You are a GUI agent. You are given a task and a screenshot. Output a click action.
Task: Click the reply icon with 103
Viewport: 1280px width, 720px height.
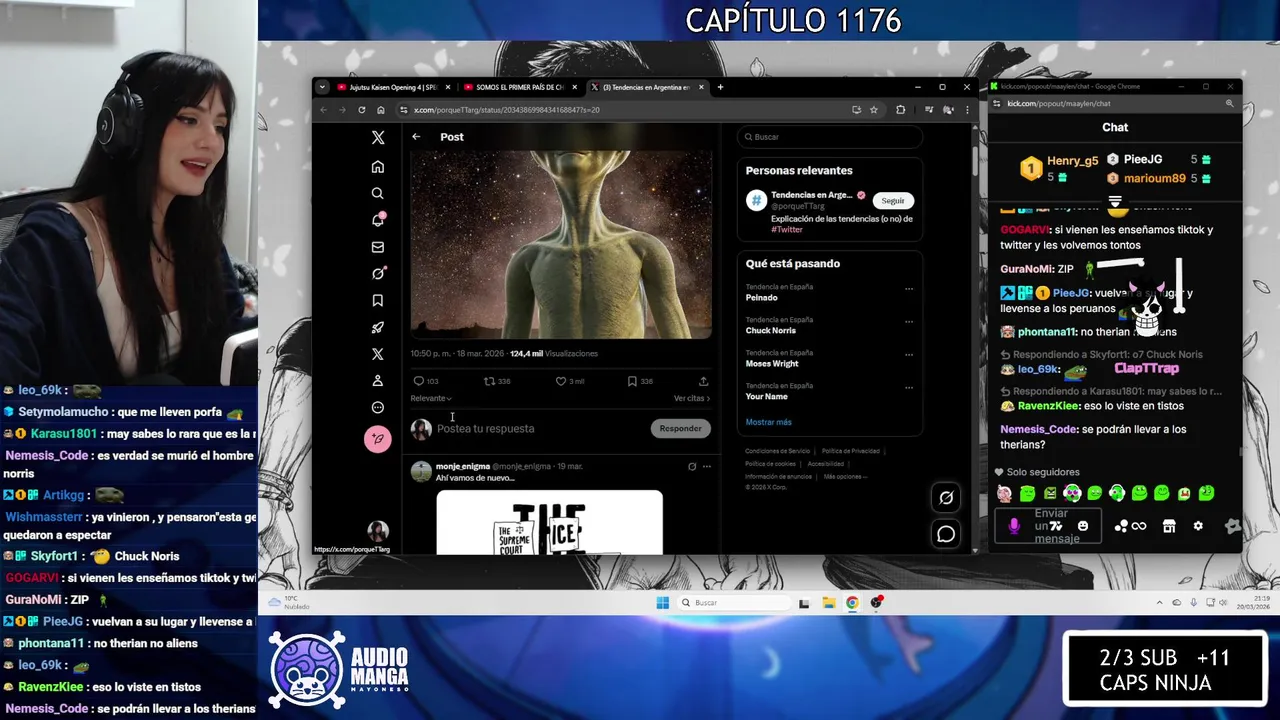(419, 381)
